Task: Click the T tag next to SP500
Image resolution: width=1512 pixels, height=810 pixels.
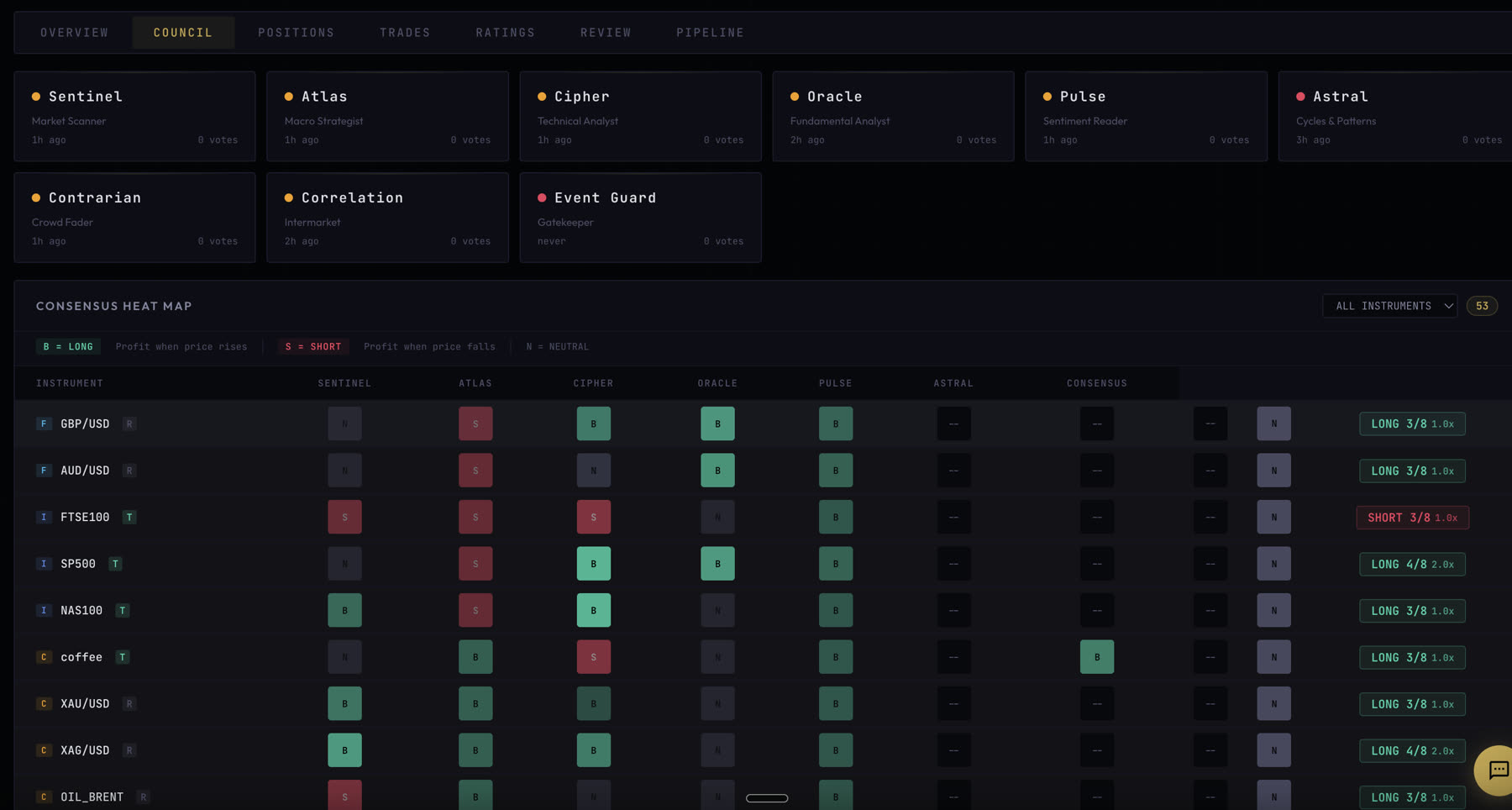Action: pos(116,564)
